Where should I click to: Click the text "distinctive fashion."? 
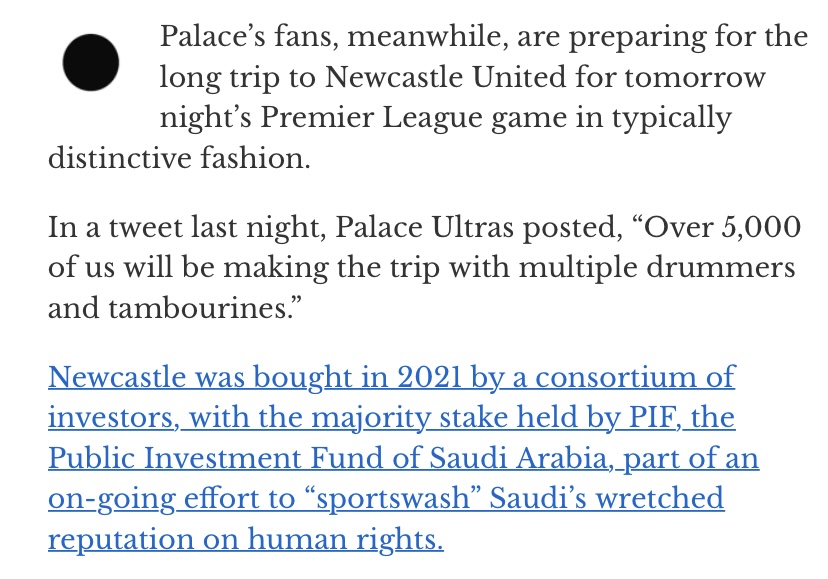(179, 158)
